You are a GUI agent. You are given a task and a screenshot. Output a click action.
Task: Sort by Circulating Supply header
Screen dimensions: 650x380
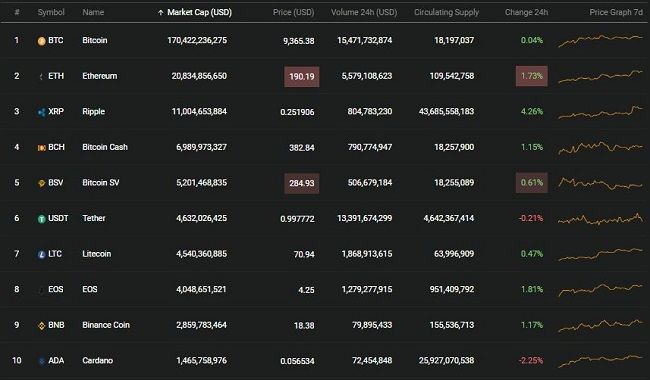[446, 12]
